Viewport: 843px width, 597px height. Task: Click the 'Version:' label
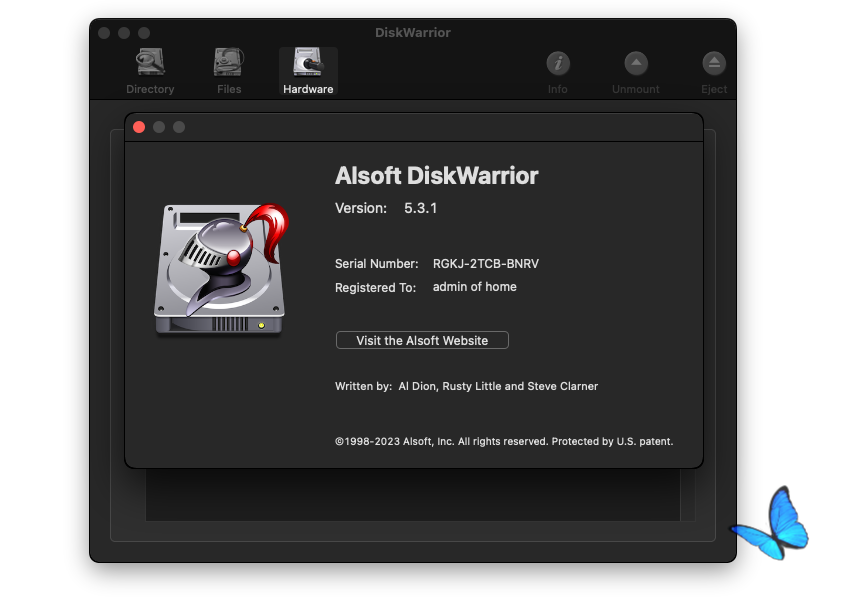[x=361, y=208]
